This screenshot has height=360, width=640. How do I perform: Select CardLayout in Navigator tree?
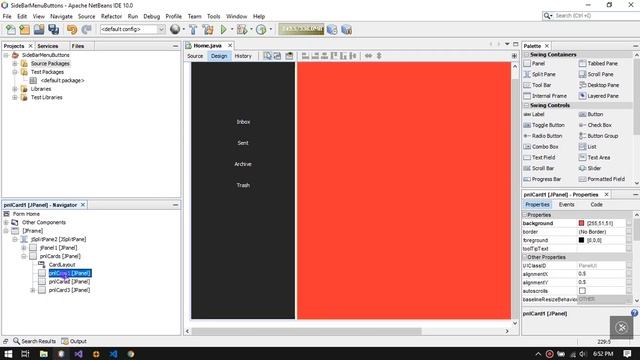[x=62, y=265]
